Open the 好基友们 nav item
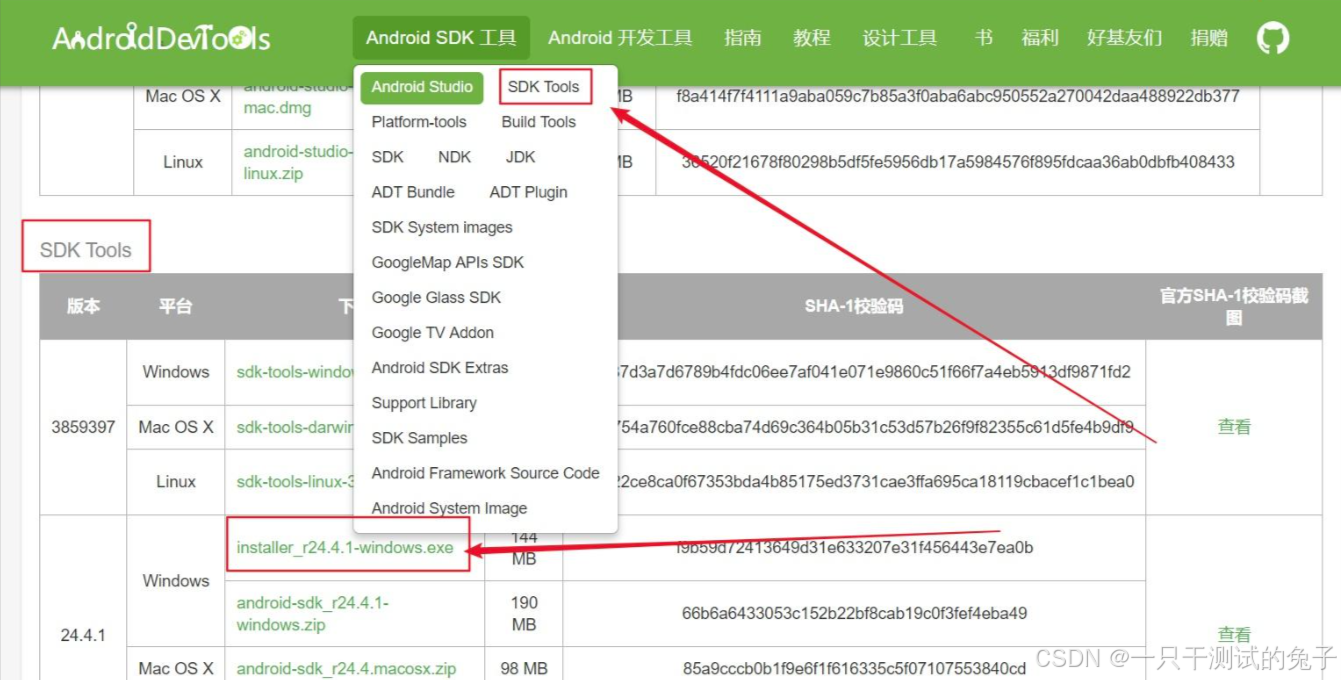The width and height of the screenshot is (1341, 680). point(1125,38)
